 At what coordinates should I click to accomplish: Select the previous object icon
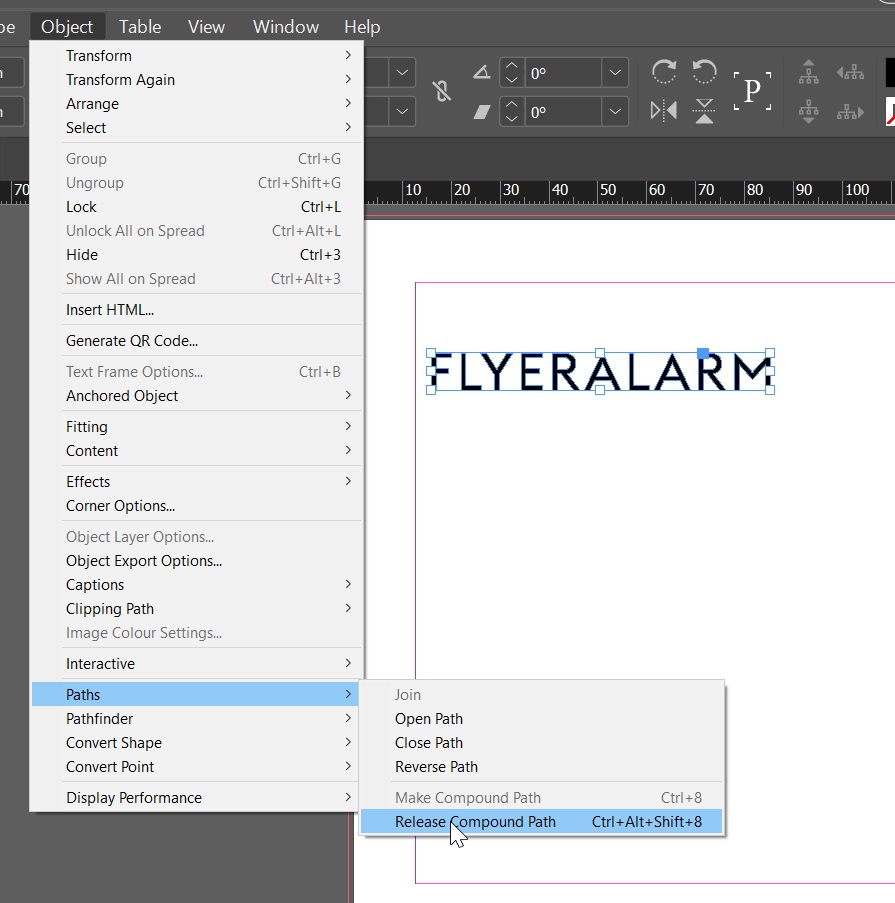tap(849, 71)
